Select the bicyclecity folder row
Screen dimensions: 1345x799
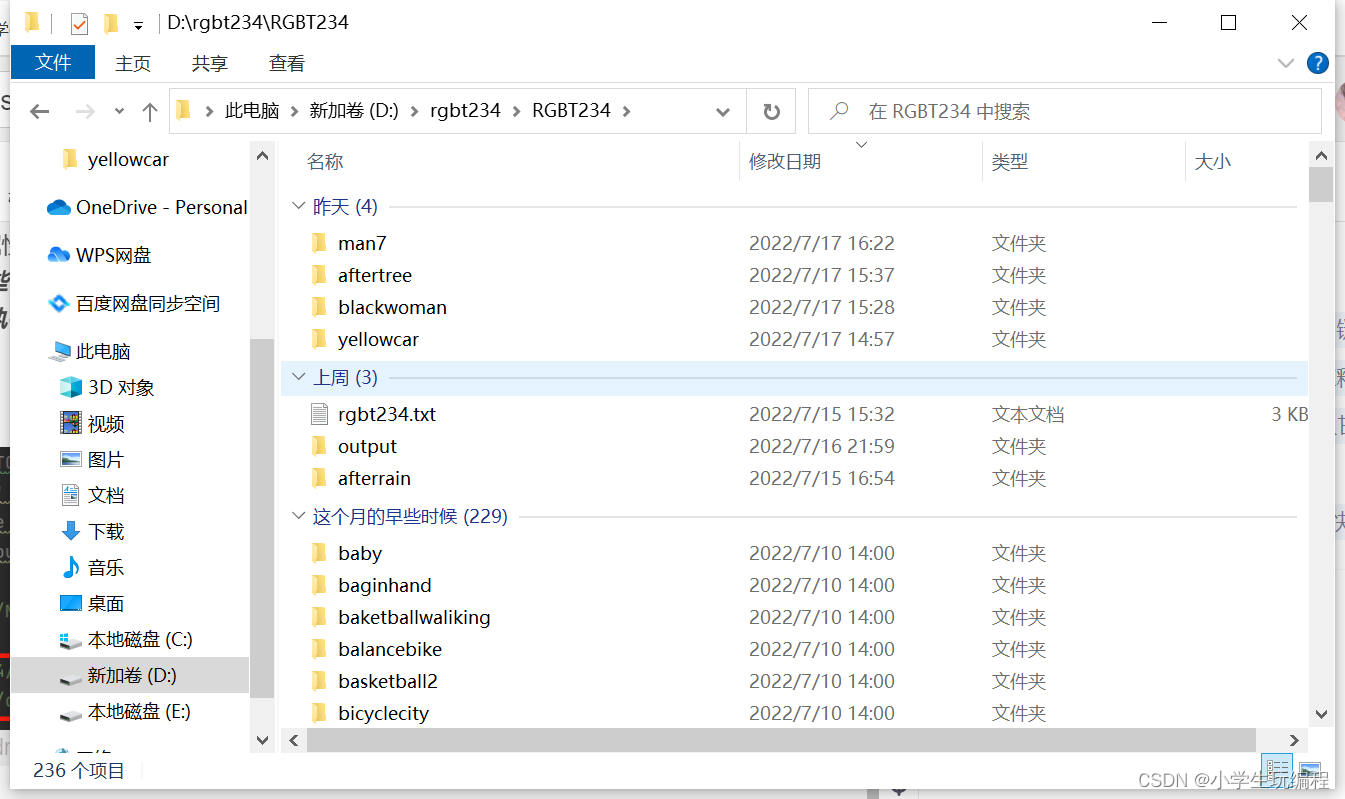click(794, 713)
